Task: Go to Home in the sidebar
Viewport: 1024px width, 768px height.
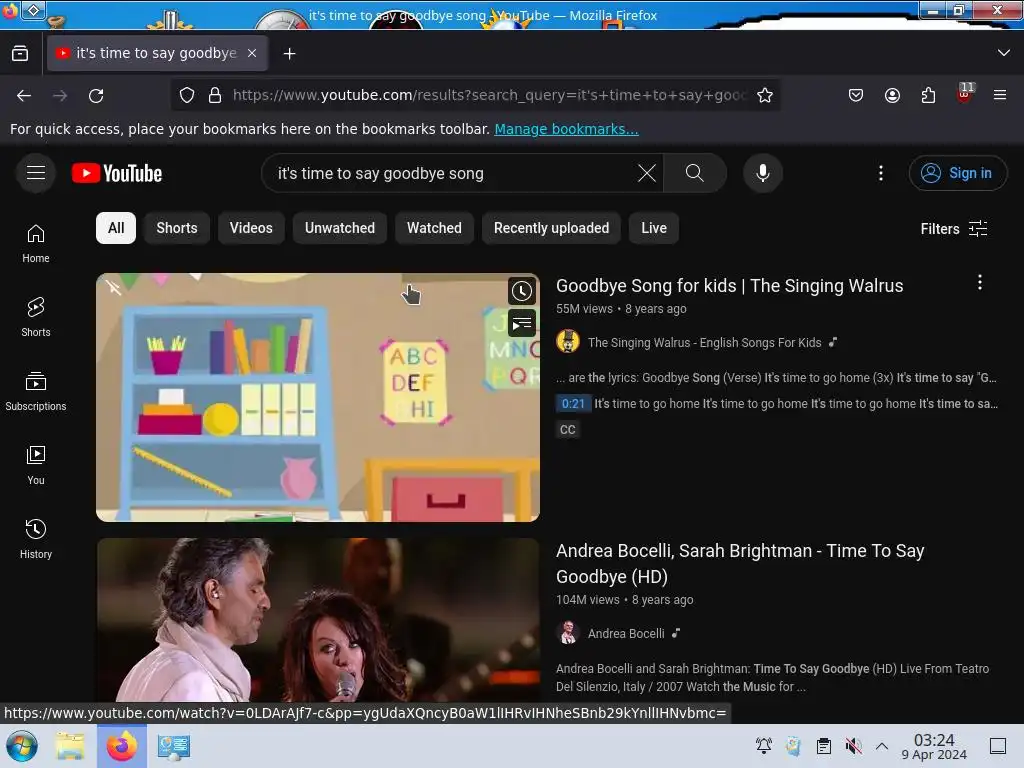Action: click(36, 244)
